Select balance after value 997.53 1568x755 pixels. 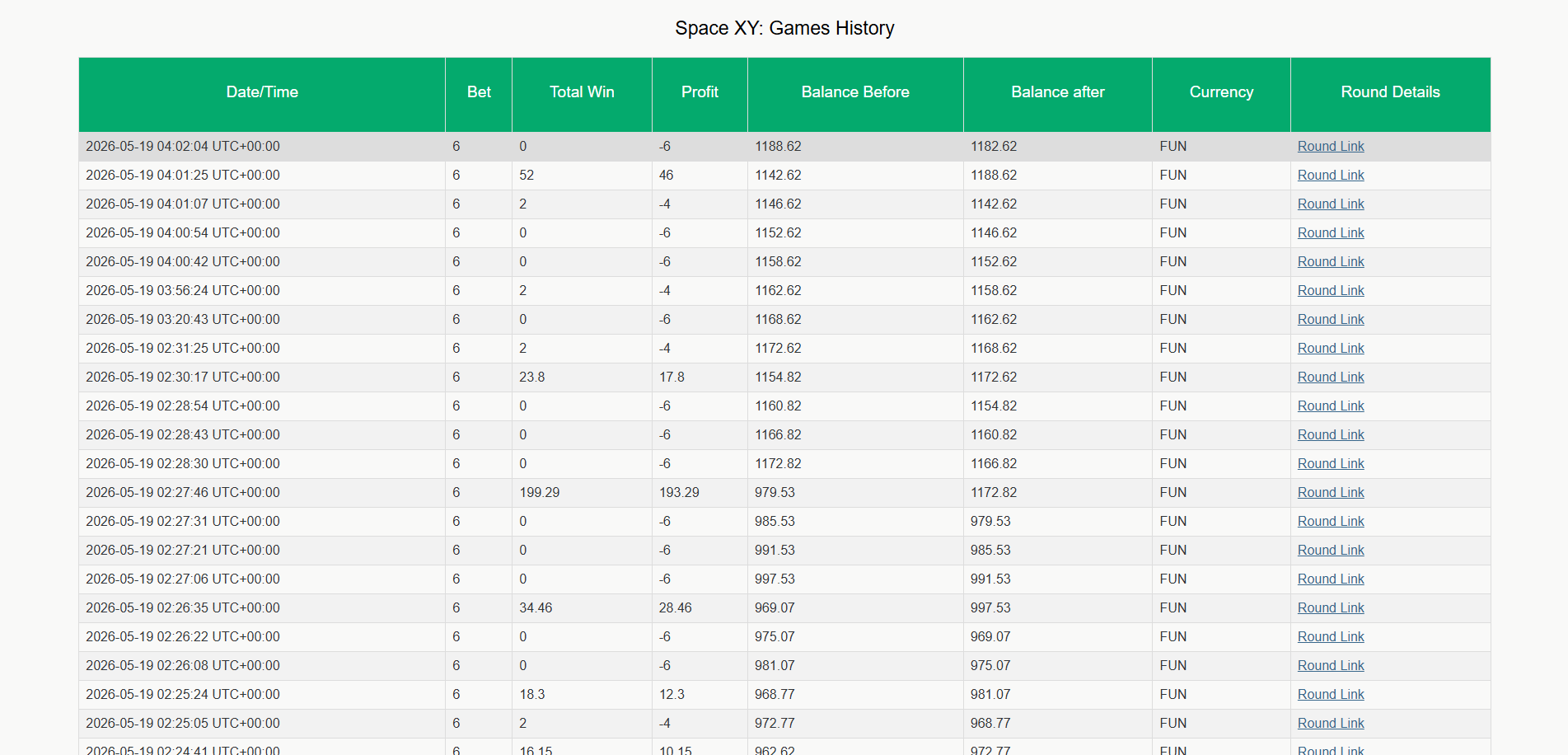[x=990, y=607]
